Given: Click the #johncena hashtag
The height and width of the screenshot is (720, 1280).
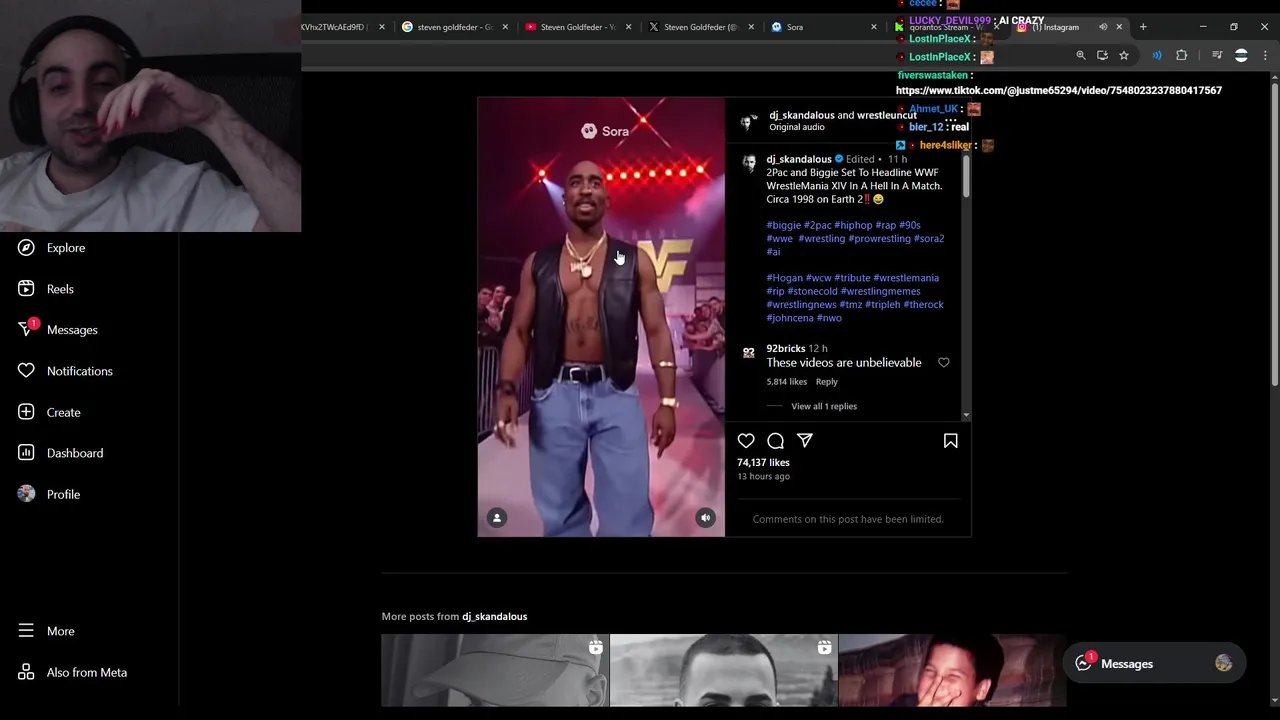Looking at the screenshot, I should coord(790,318).
